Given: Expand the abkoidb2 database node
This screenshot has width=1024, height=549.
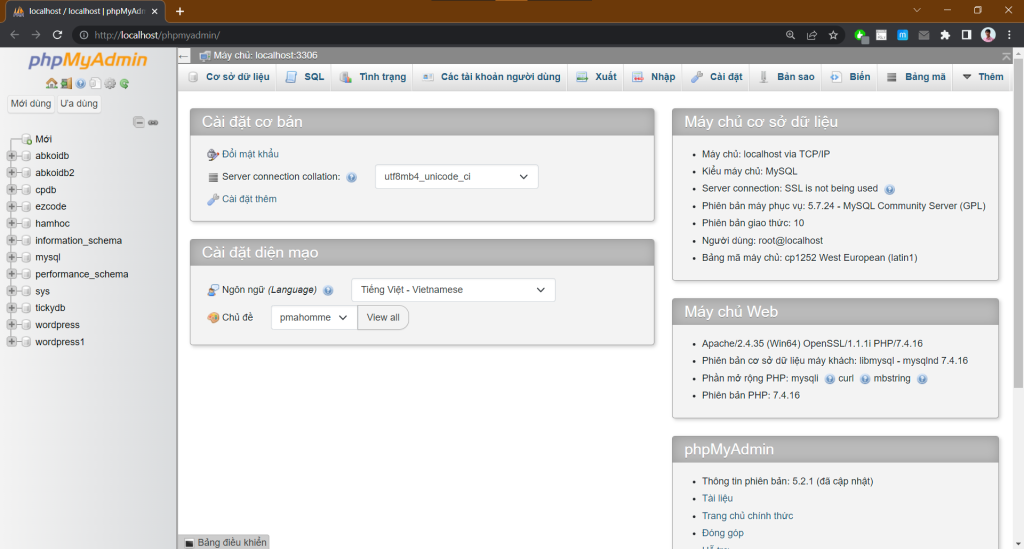Looking at the screenshot, I should pos(11,173).
